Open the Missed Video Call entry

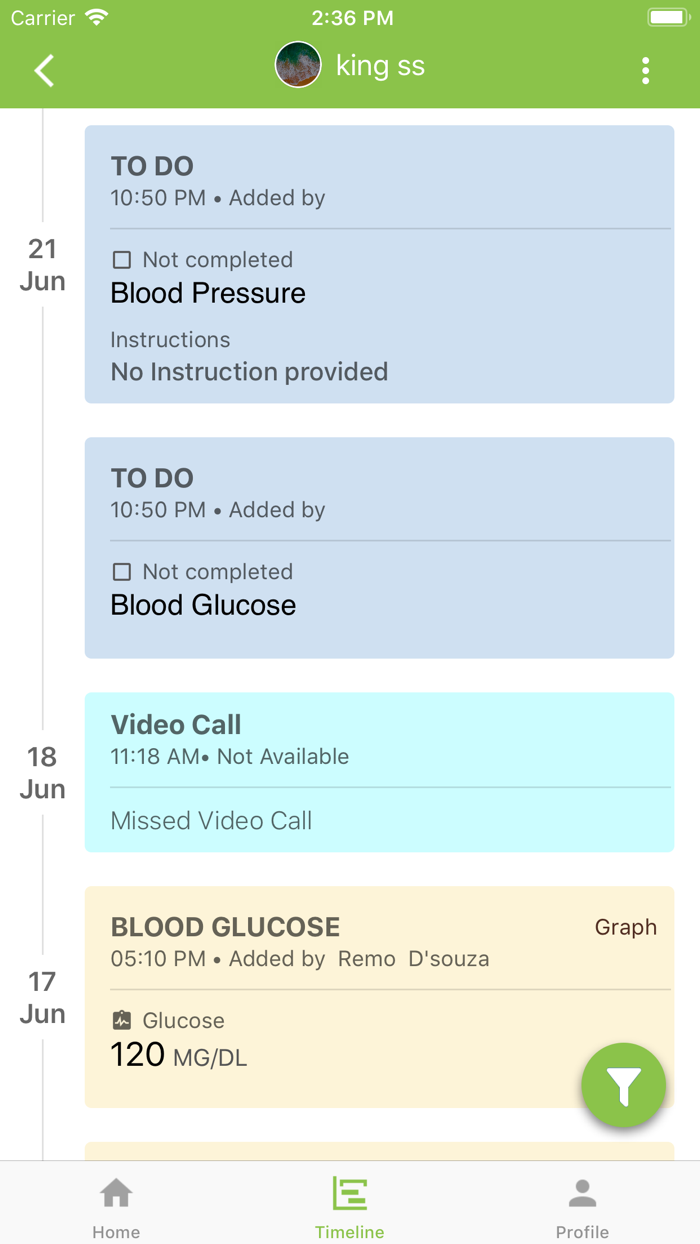coord(211,821)
